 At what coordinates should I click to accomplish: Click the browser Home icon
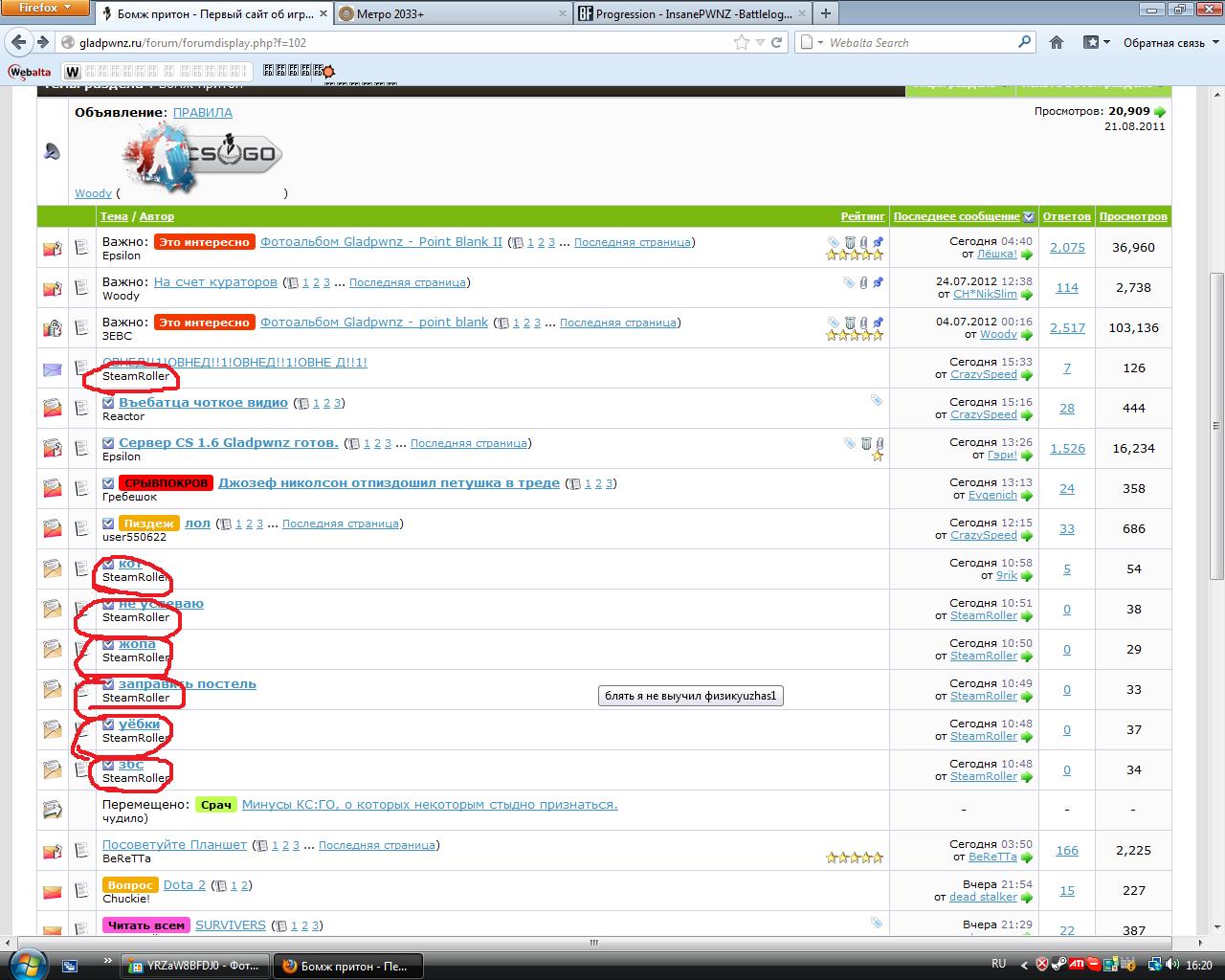tap(1057, 42)
